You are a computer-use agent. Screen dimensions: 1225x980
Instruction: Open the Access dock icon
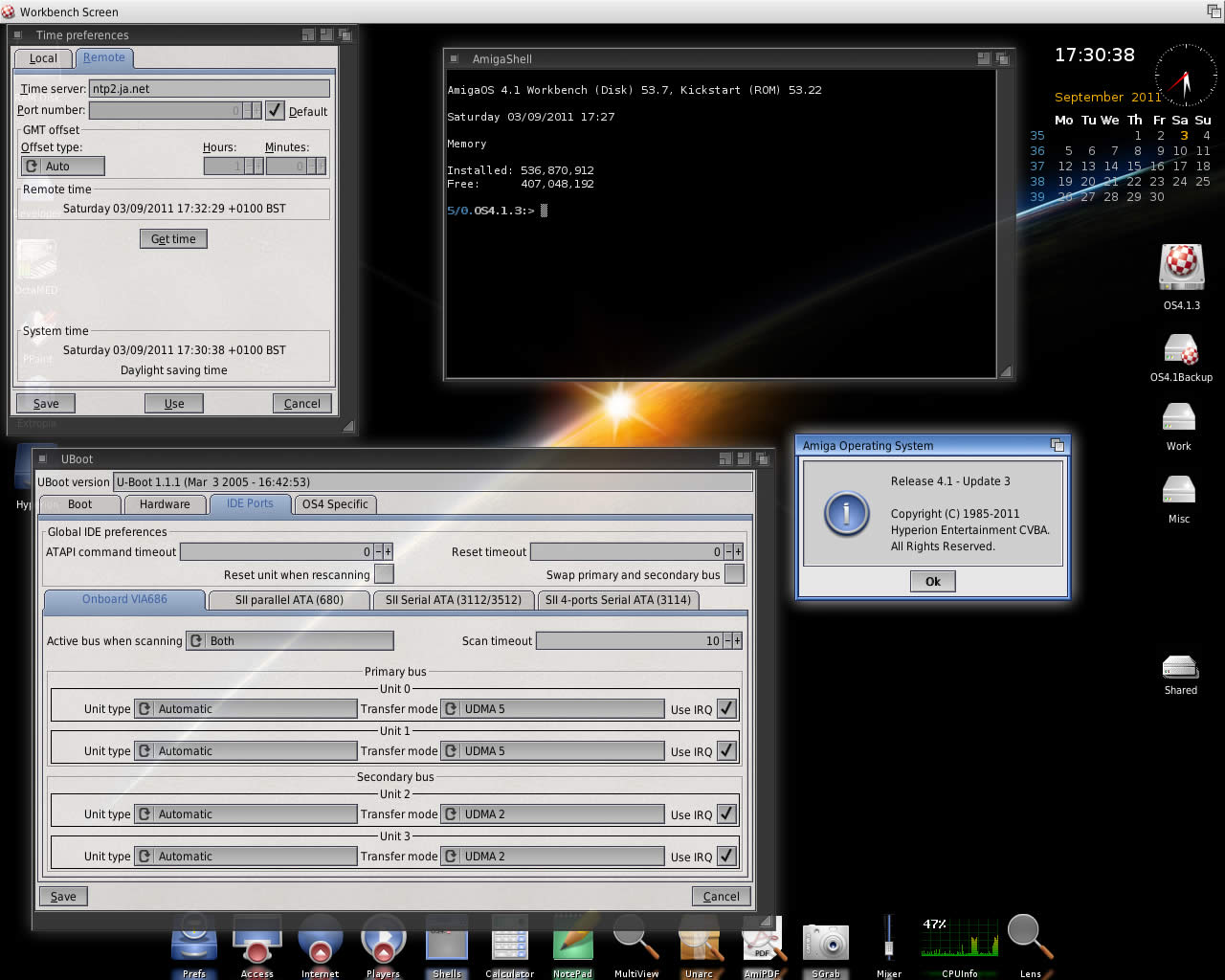[256, 939]
